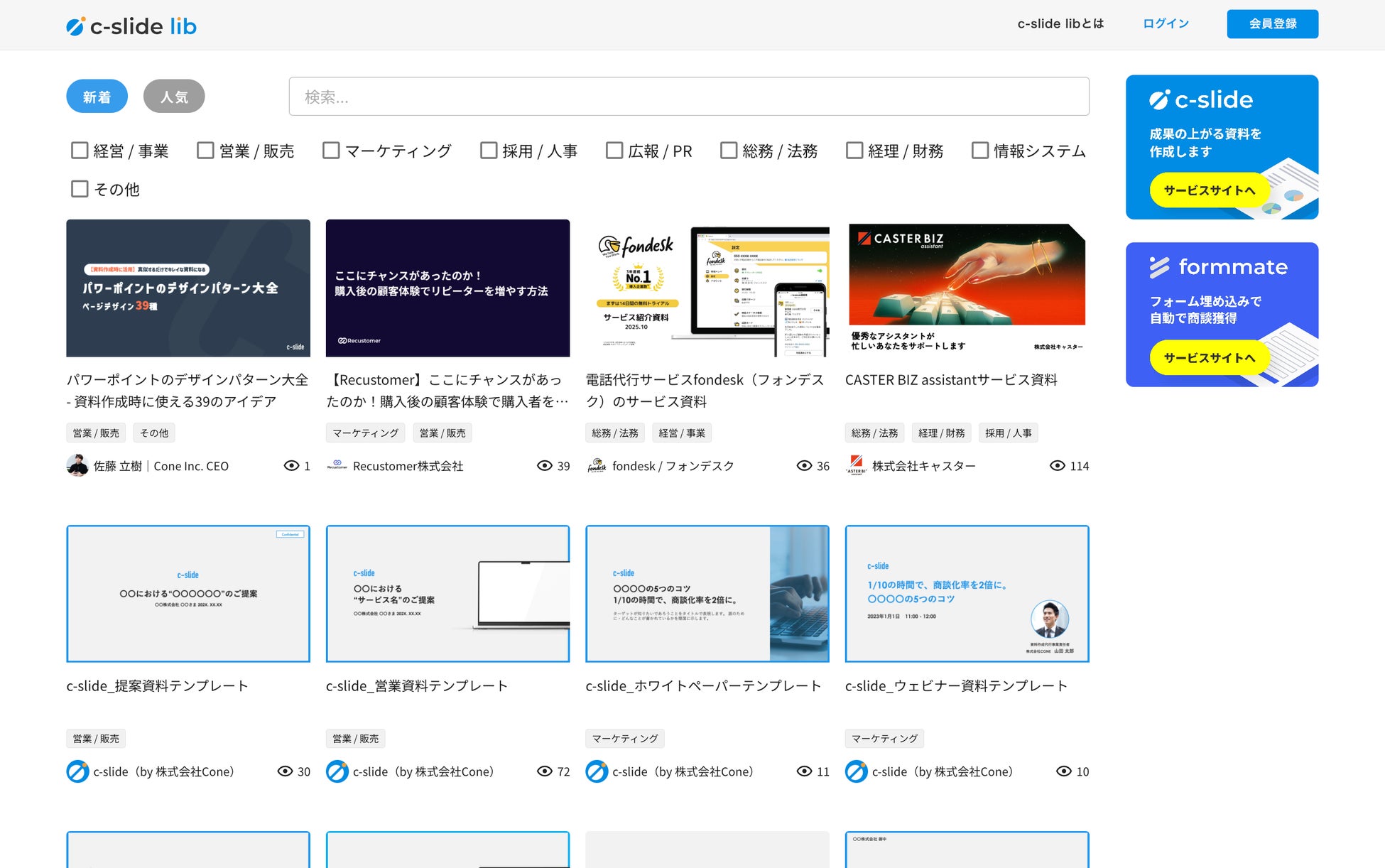Open the fondesk service document thumbnail

pyautogui.click(x=707, y=288)
